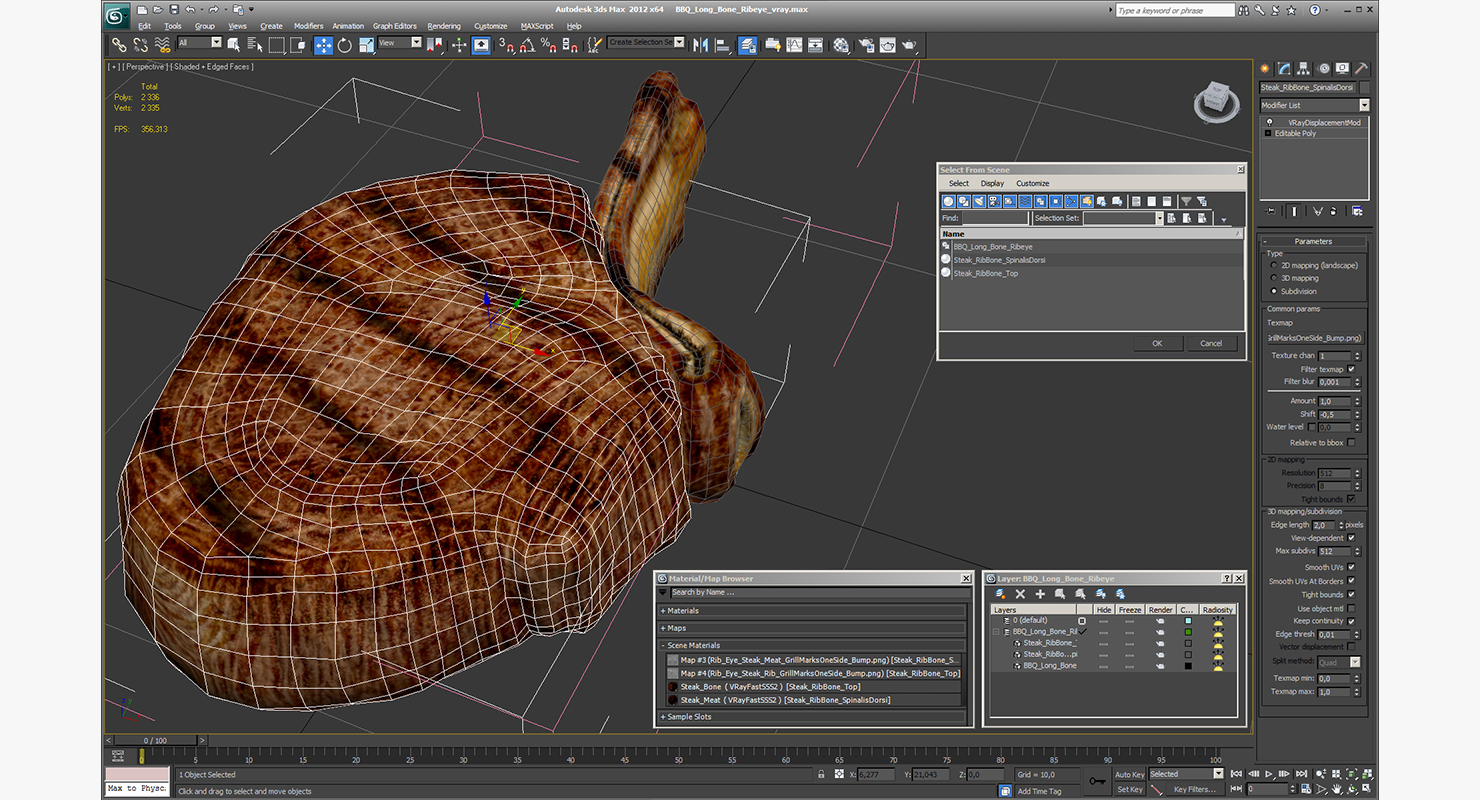1480x800 pixels.
Task: Click the teapot Render Production icon
Action: tap(909, 45)
